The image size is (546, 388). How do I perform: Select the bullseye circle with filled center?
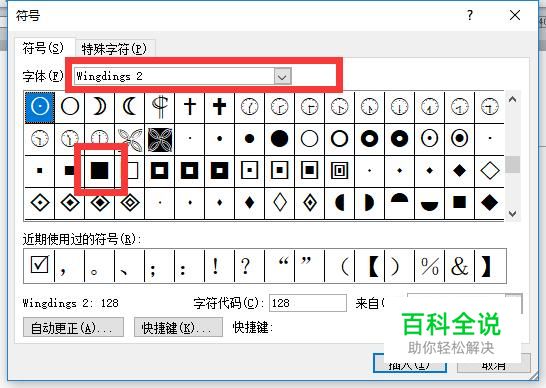[459, 139]
